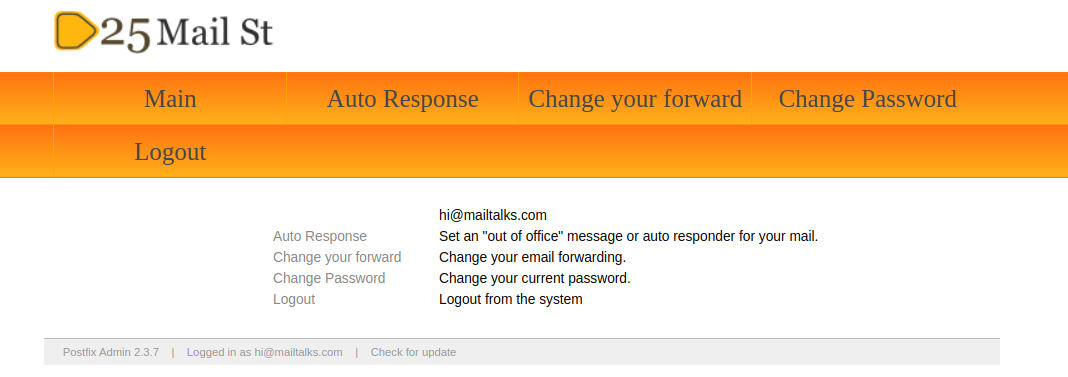Click the gray Logout link in list
Image resolution: width=1068 pixels, height=377 pixels.
tap(294, 299)
